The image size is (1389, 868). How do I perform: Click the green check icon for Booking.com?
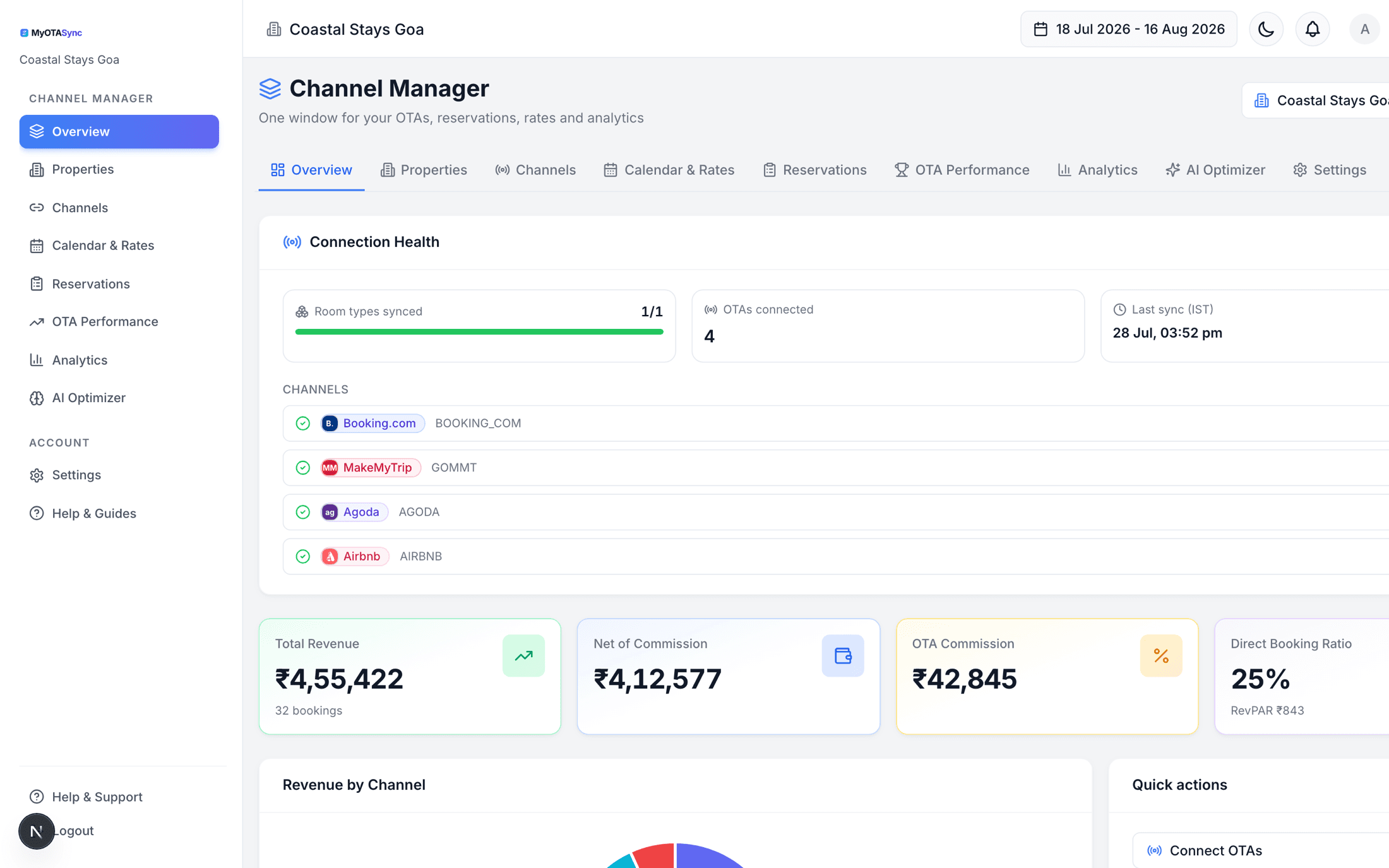click(303, 423)
